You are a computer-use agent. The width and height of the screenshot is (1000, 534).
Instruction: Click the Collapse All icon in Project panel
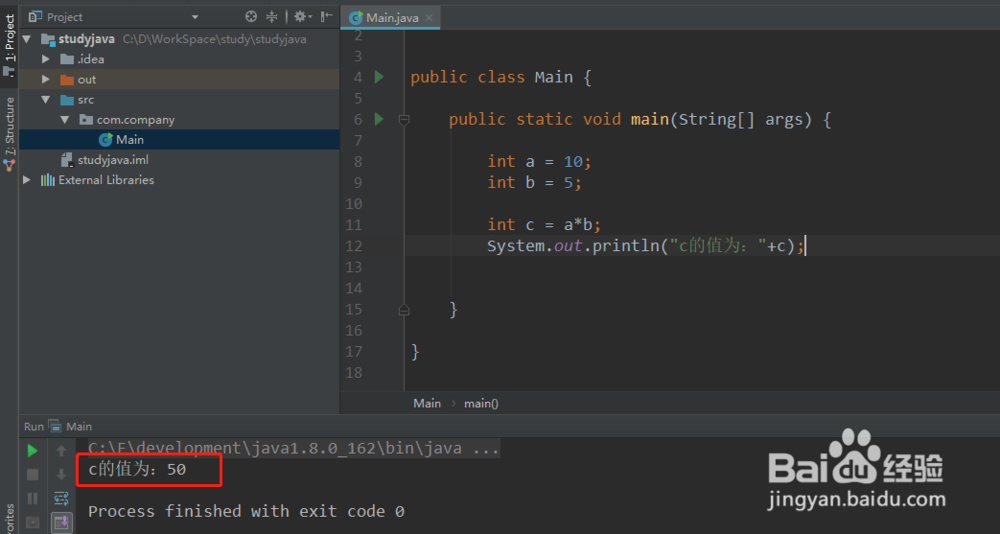pos(272,17)
